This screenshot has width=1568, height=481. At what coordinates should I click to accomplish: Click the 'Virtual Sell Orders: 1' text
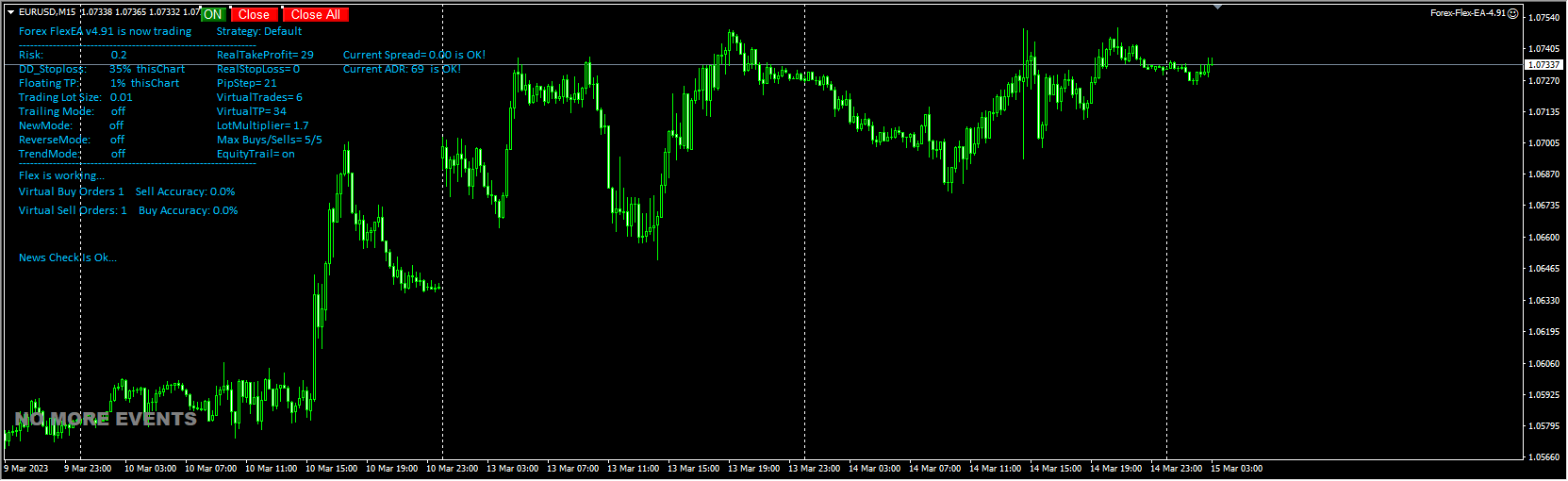73,210
